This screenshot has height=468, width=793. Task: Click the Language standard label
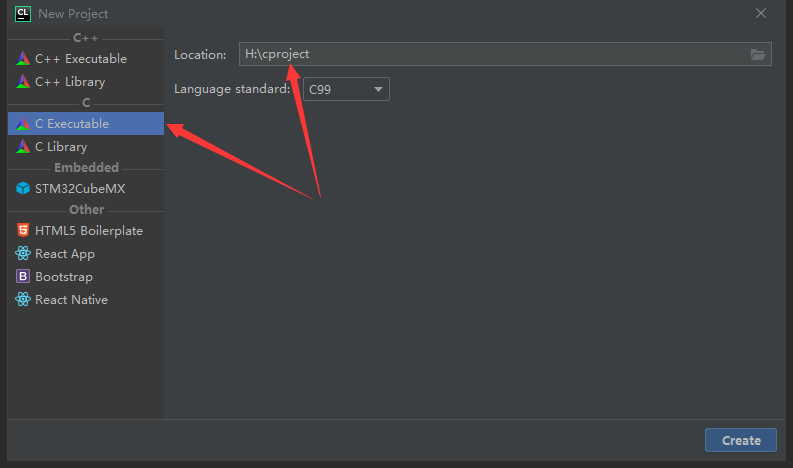(232, 89)
